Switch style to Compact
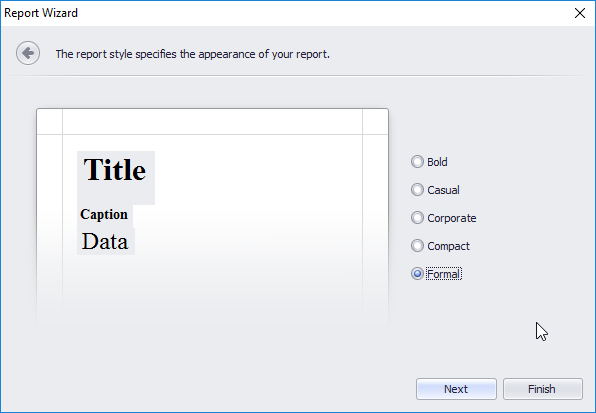This screenshot has width=596, height=413. pyautogui.click(x=440, y=246)
